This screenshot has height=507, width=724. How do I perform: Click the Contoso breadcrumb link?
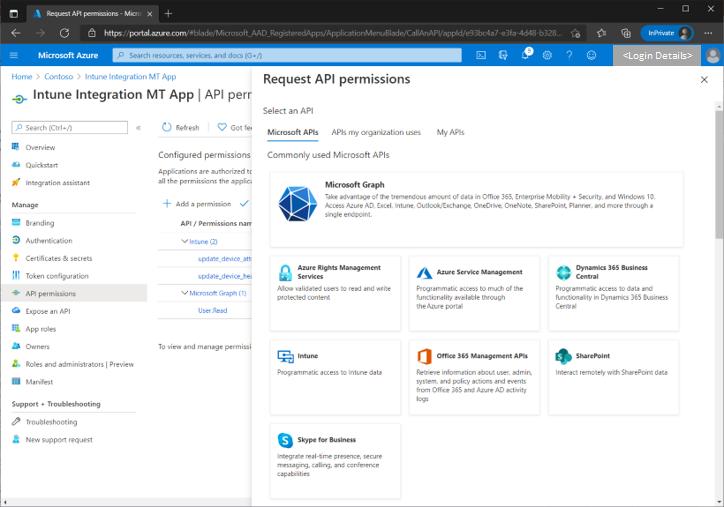pyautogui.click(x=59, y=77)
